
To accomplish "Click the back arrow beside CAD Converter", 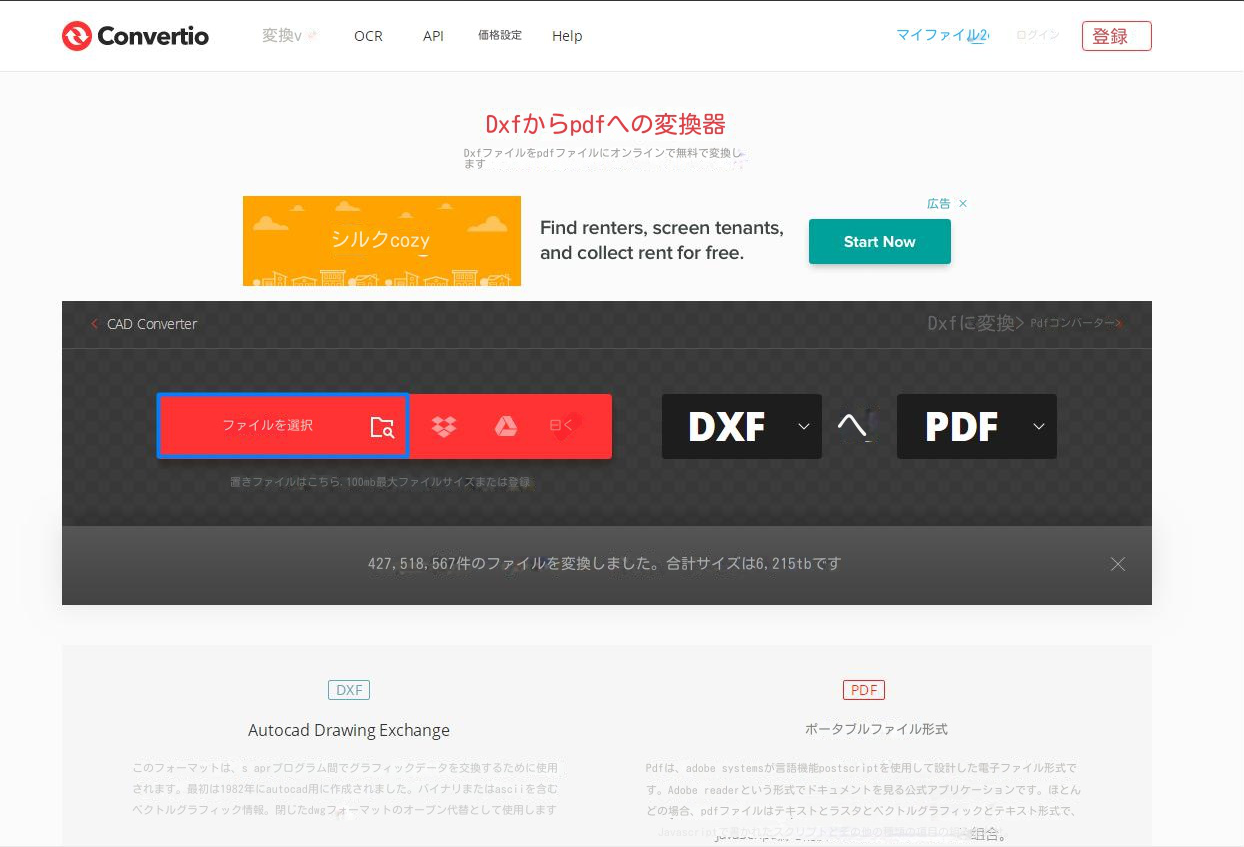I will 95,324.
